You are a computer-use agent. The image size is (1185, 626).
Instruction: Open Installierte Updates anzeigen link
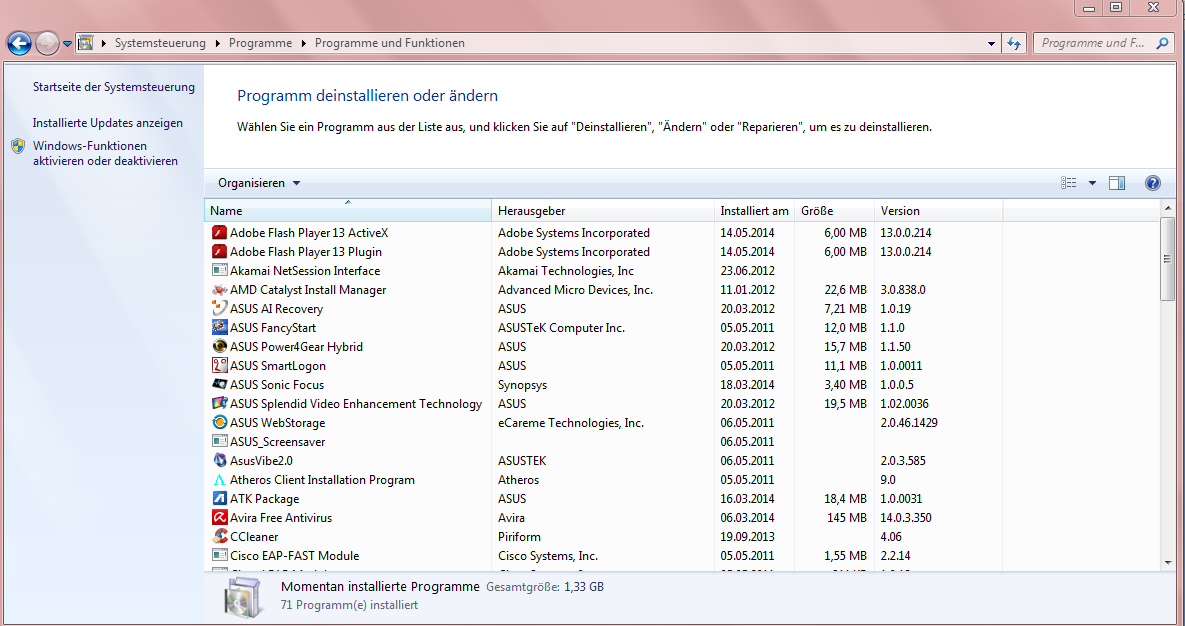(x=107, y=122)
